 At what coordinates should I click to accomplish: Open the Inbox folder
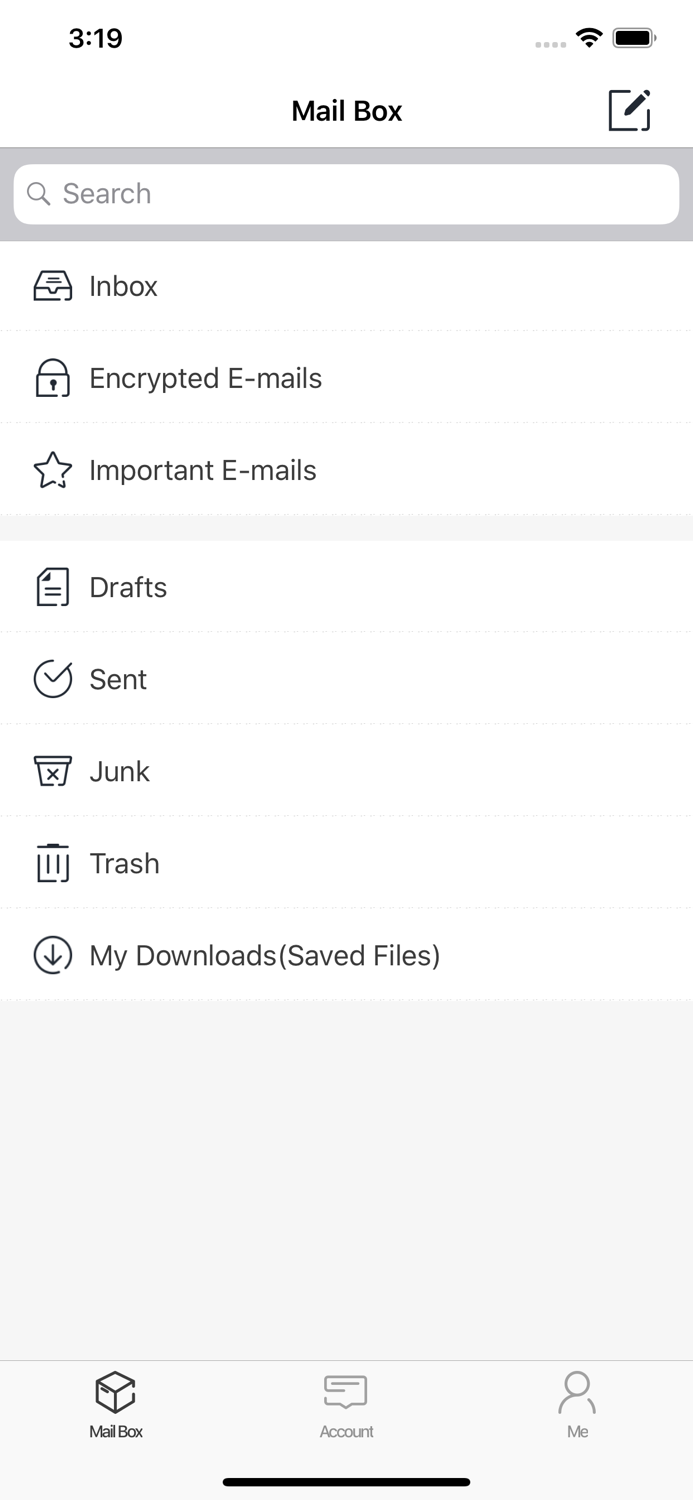200,285
